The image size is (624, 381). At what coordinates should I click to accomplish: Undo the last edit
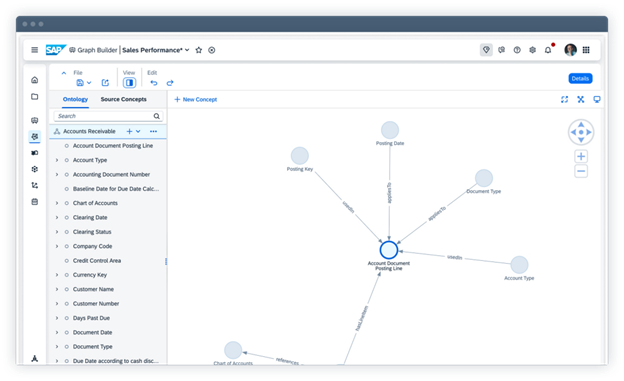154,83
